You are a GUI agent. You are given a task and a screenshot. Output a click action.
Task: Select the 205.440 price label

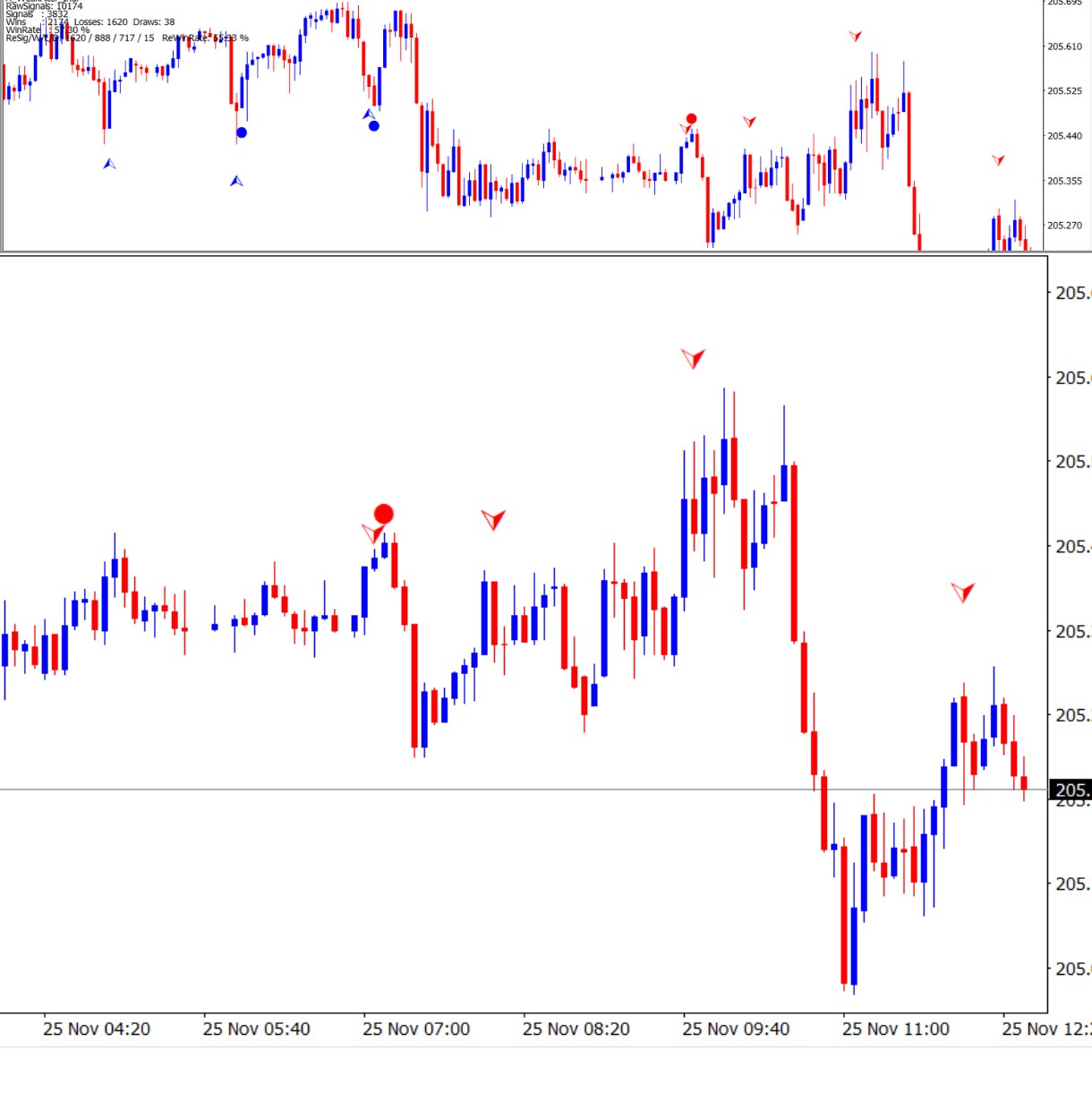[x=1064, y=136]
